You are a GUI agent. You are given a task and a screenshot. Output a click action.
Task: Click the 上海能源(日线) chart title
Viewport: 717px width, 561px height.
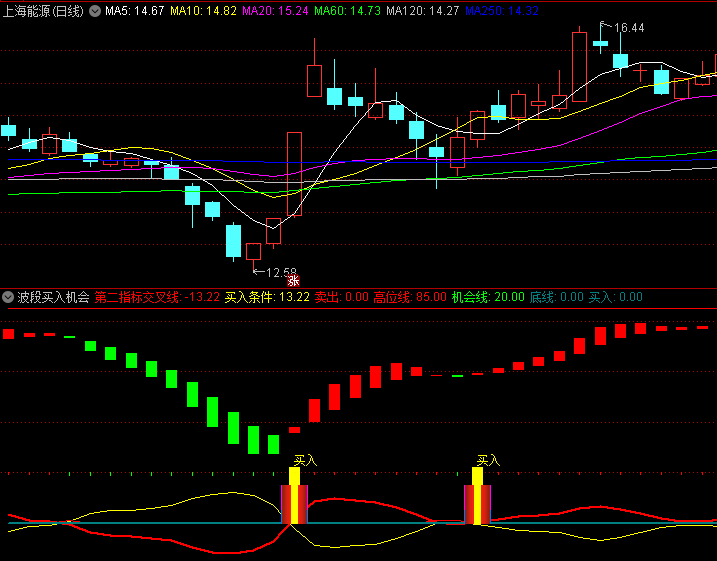[x=43, y=11]
